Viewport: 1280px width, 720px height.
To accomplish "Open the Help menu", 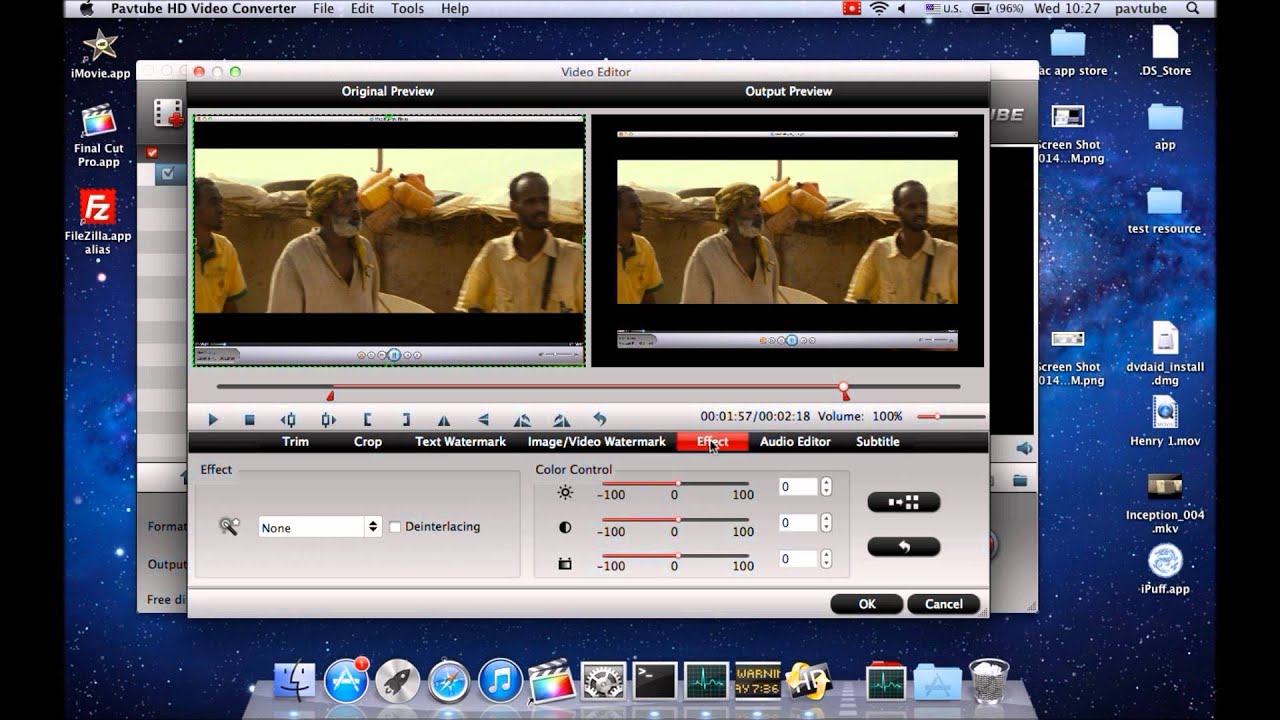I will pos(455,8).
